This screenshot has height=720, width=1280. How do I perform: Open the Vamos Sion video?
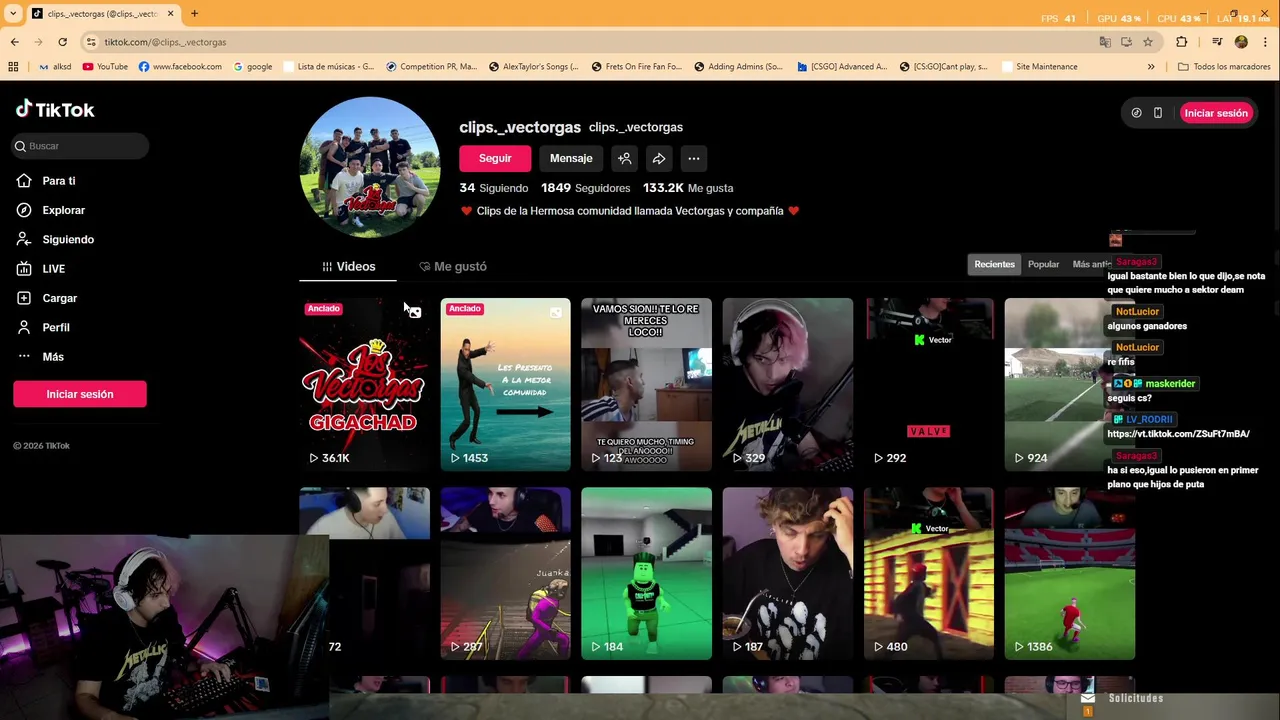point(646,384)
